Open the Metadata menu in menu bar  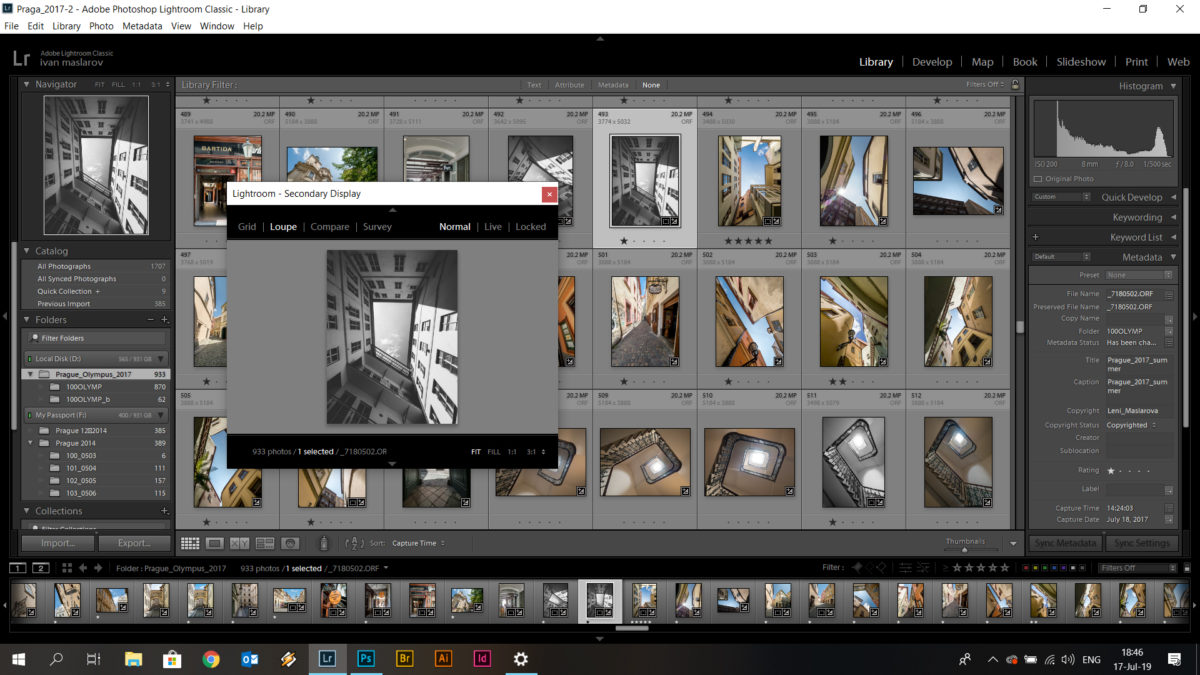click(142, 26)
